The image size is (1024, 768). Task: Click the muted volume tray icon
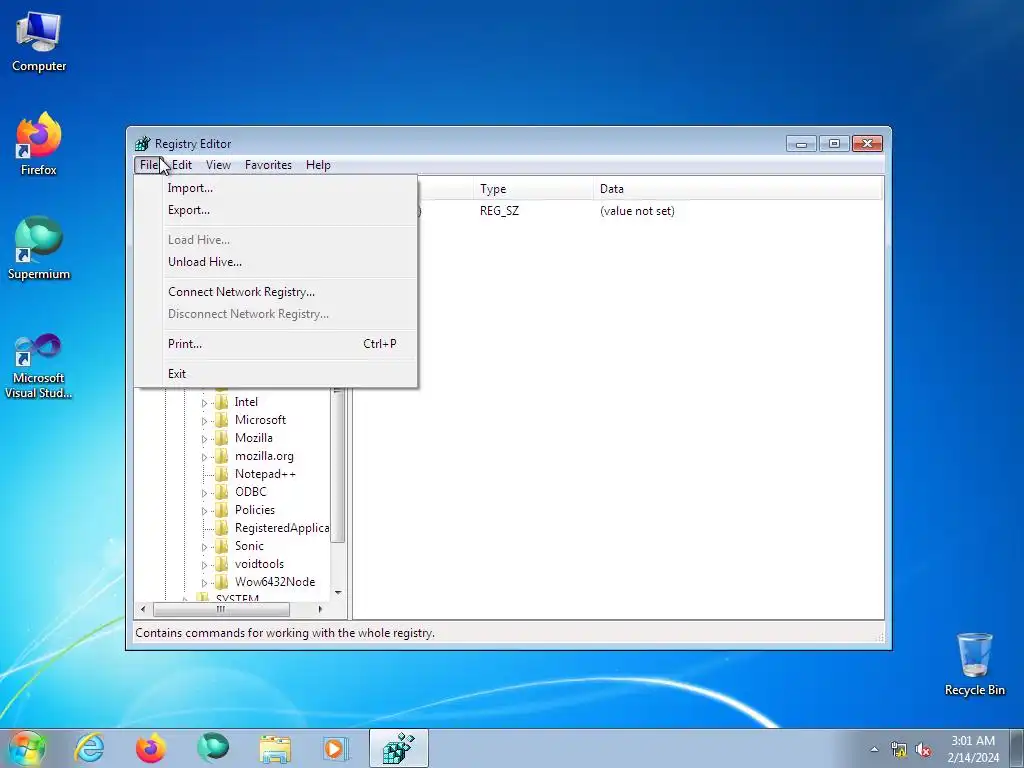pyautogui.click(x=923, y=749)
